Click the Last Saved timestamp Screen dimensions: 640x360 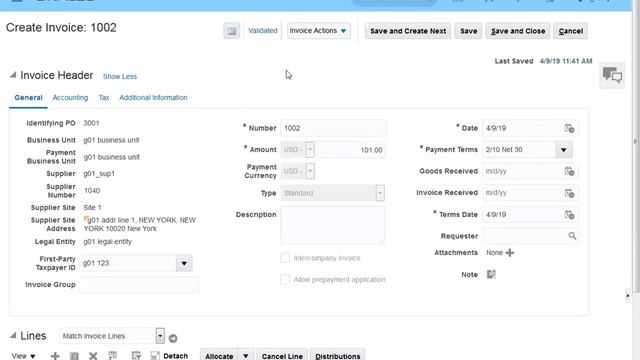tap(565, 61)
